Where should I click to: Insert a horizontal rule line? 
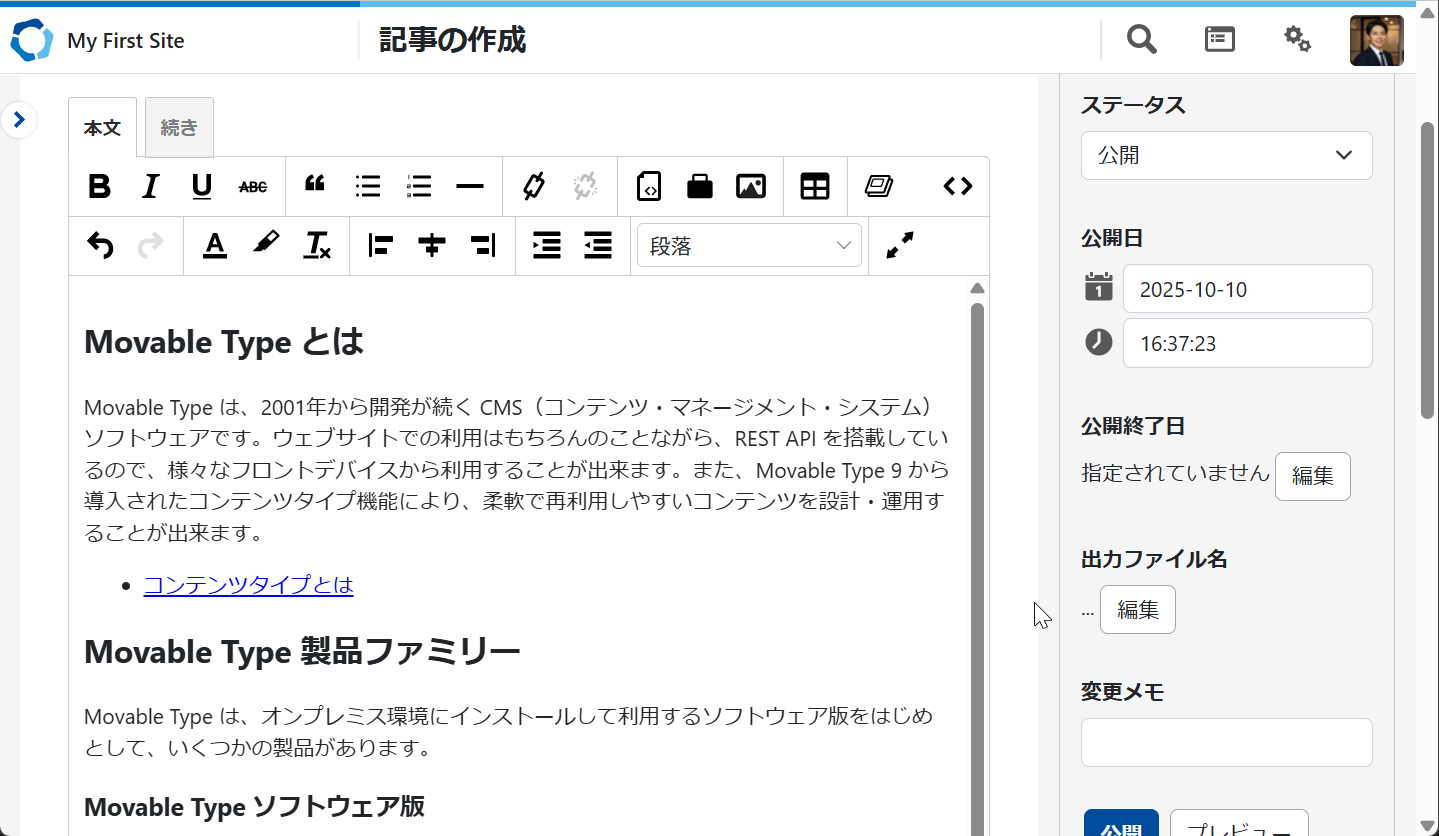469,187
